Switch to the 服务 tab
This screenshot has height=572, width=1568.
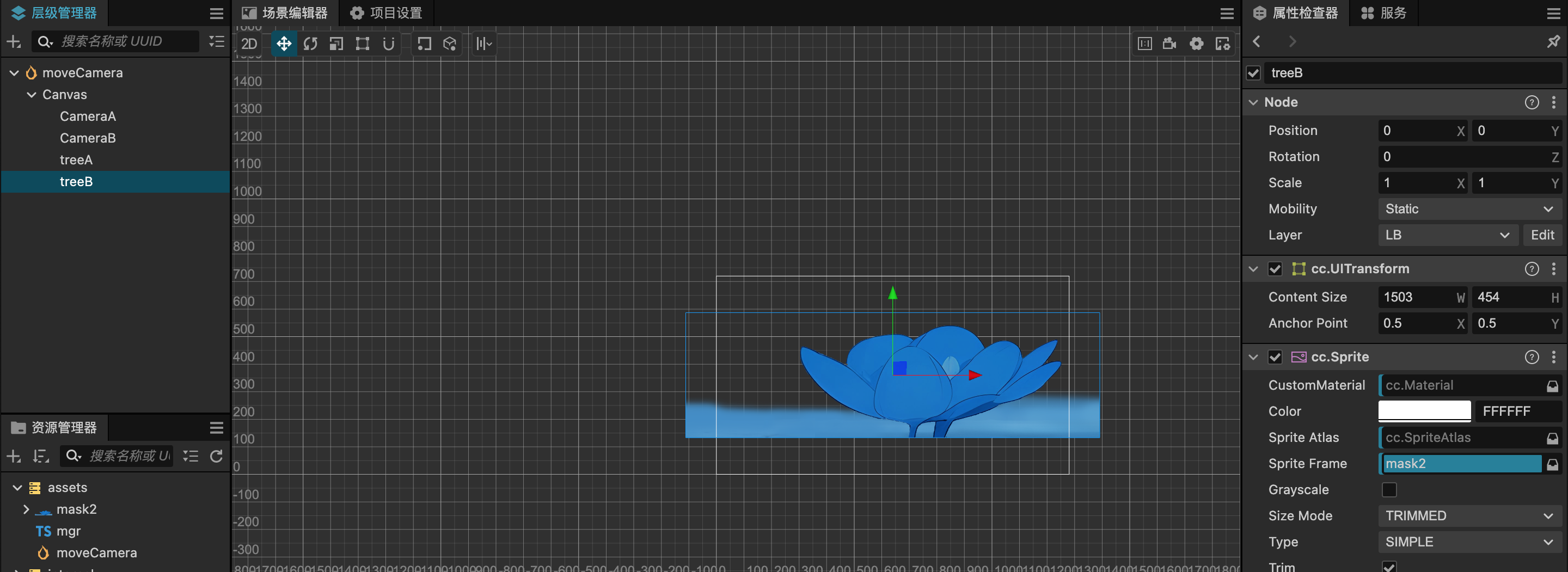pyautogui.click(x=1383, y=13)
